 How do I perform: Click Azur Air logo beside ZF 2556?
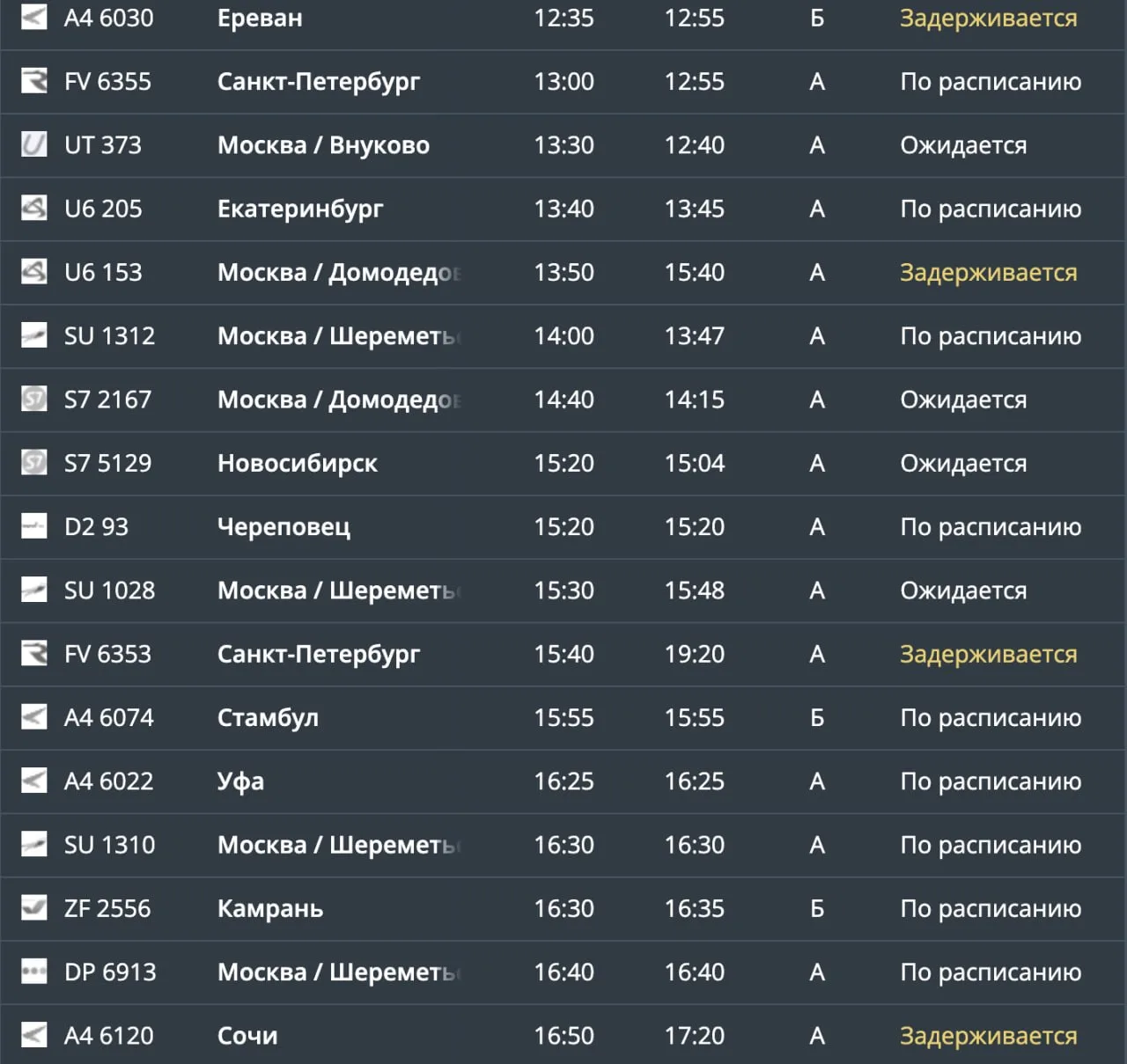(33, 908)
